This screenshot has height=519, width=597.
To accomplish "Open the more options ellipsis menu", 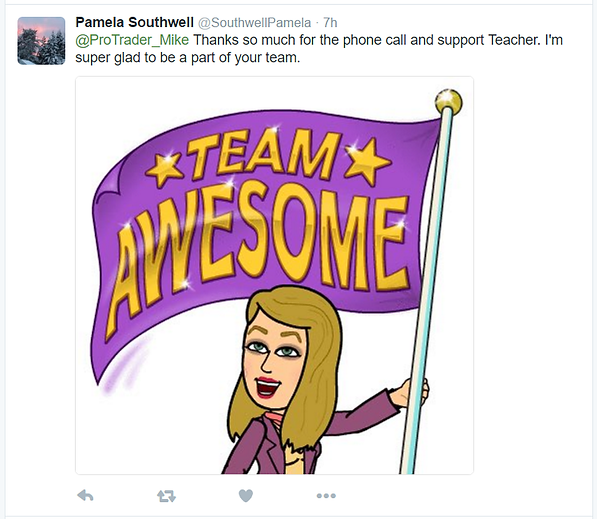I will 326,496.
